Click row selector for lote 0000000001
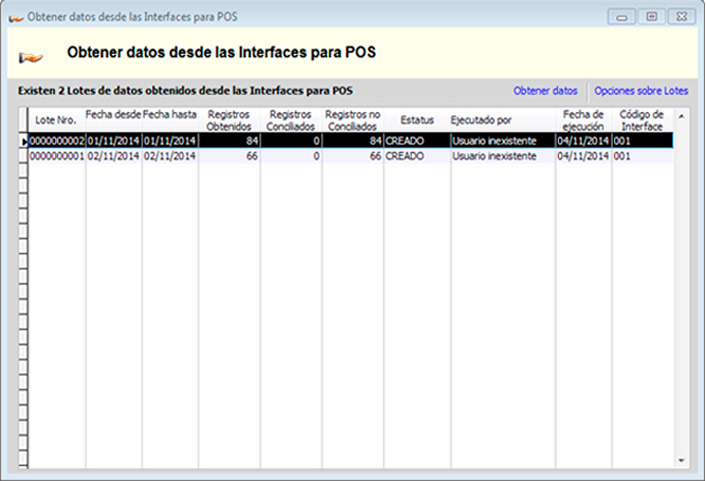 tap(24, 157)
